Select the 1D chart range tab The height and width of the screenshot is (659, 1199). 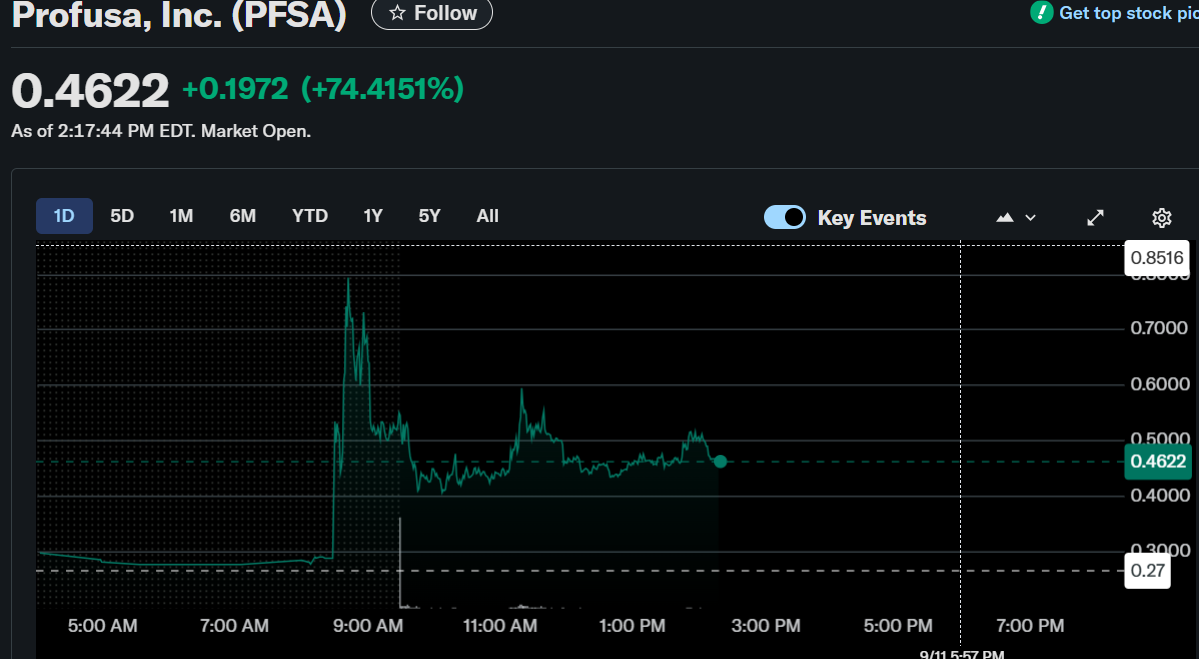64,216
